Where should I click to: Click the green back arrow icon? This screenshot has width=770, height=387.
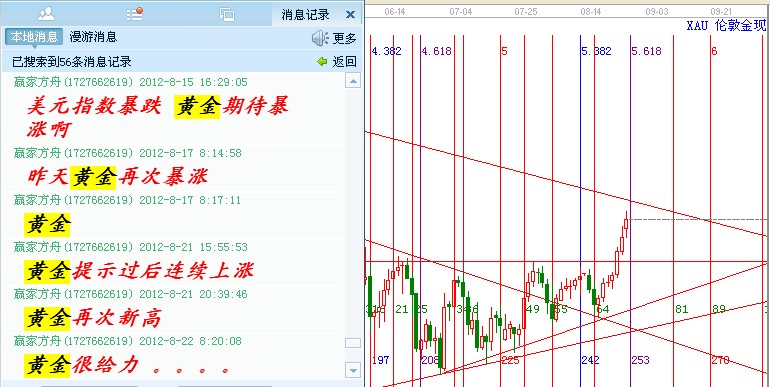(x=322, y=61)
